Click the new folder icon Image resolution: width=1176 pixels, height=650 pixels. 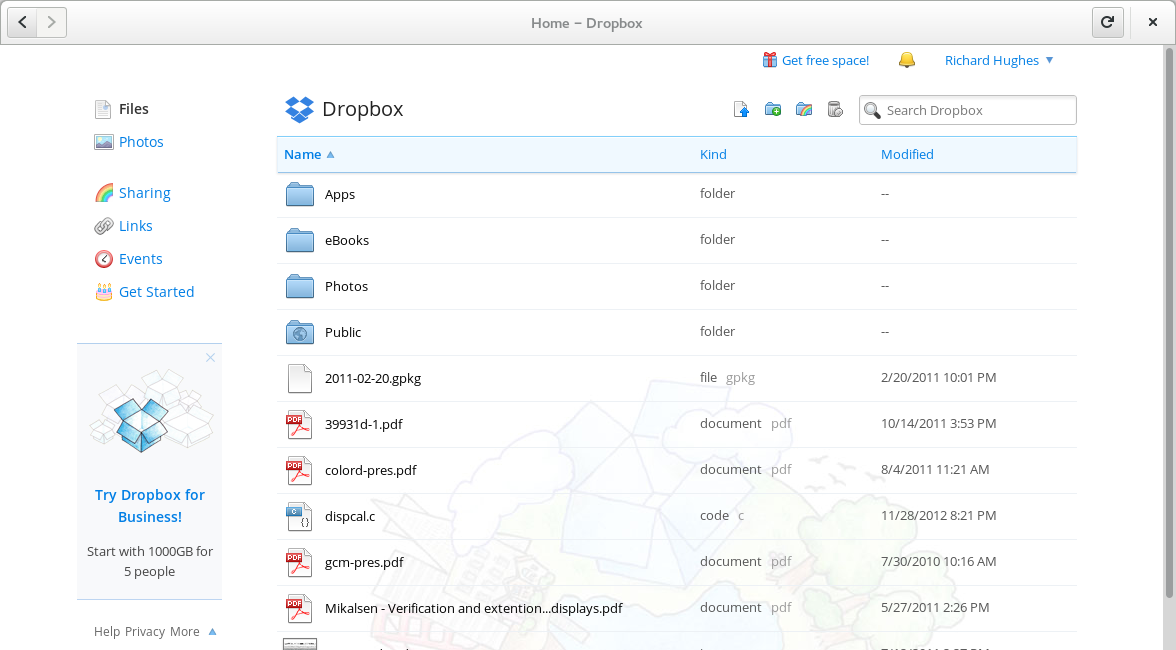[x=772, y=109]
